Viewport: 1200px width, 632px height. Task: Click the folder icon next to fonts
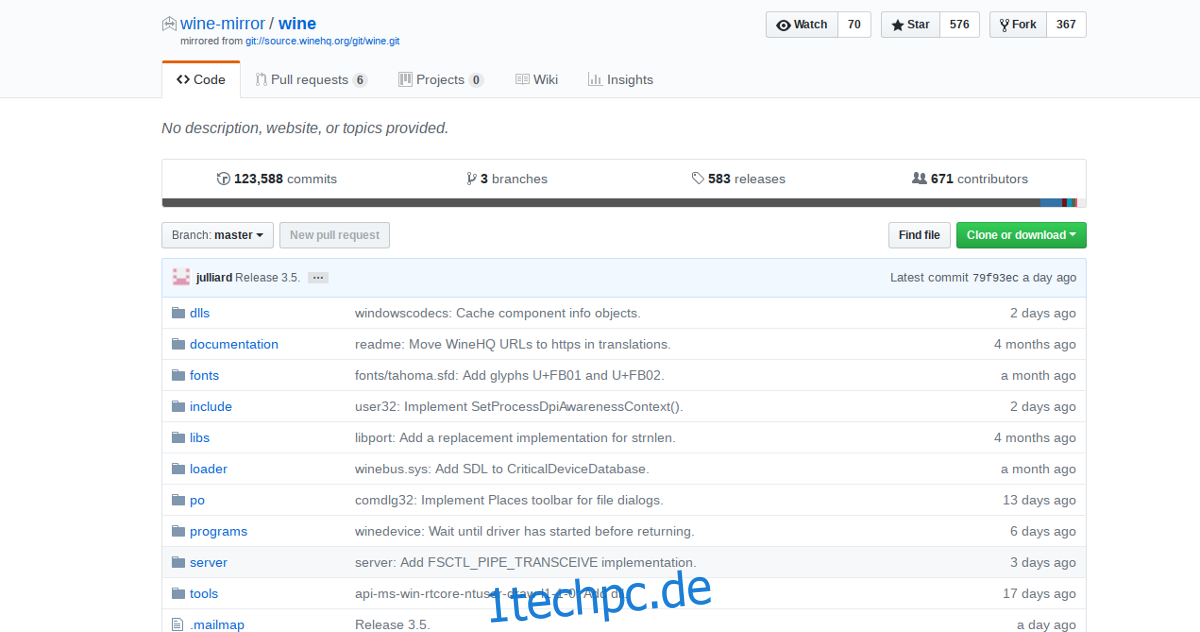pyautogui.click(x=178, y=375)
